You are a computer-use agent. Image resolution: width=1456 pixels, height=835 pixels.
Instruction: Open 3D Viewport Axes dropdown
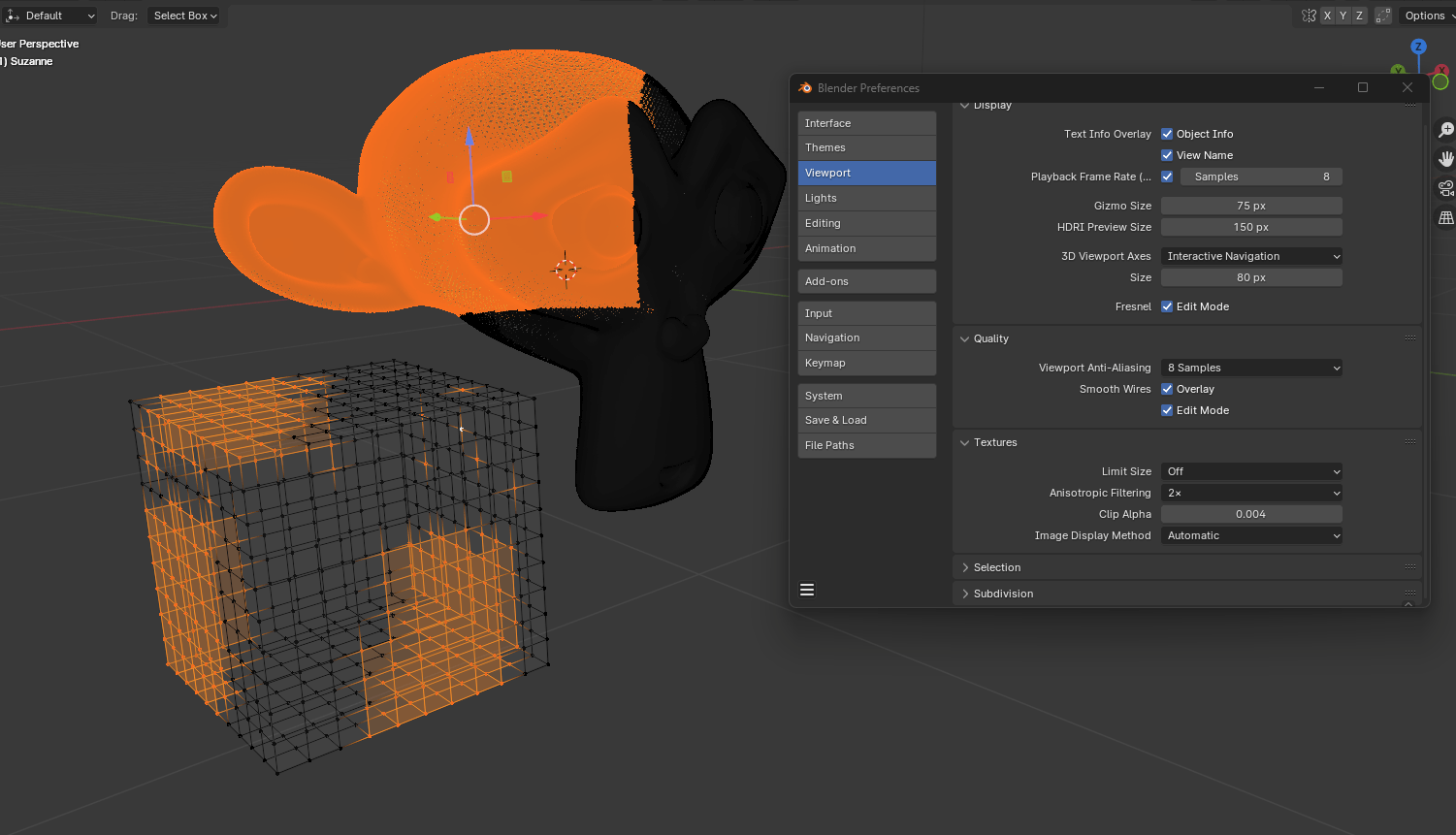(1251, 256)
